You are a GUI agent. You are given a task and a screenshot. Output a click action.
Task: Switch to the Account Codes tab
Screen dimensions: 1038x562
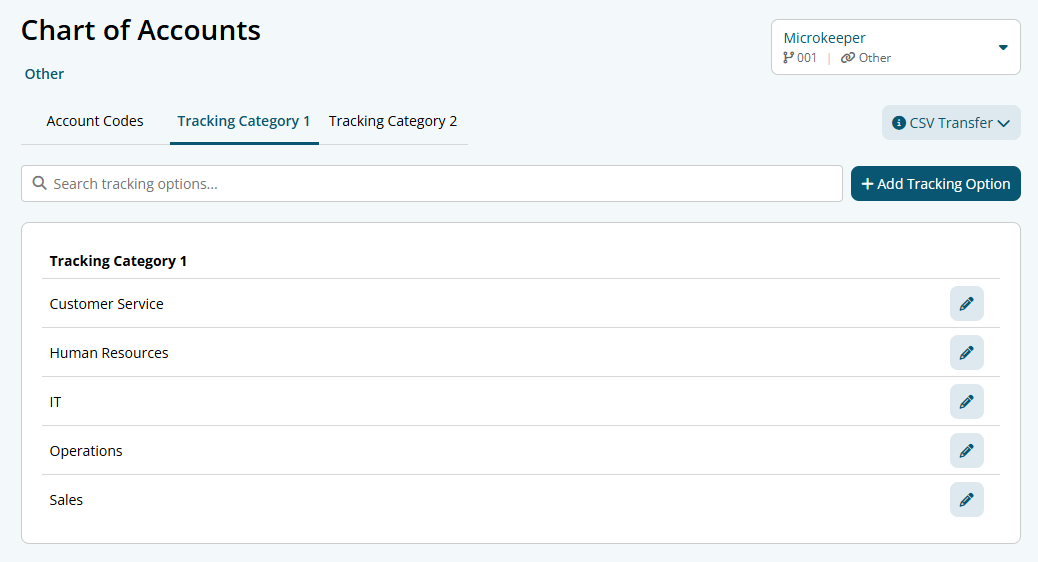pos(95,121)
